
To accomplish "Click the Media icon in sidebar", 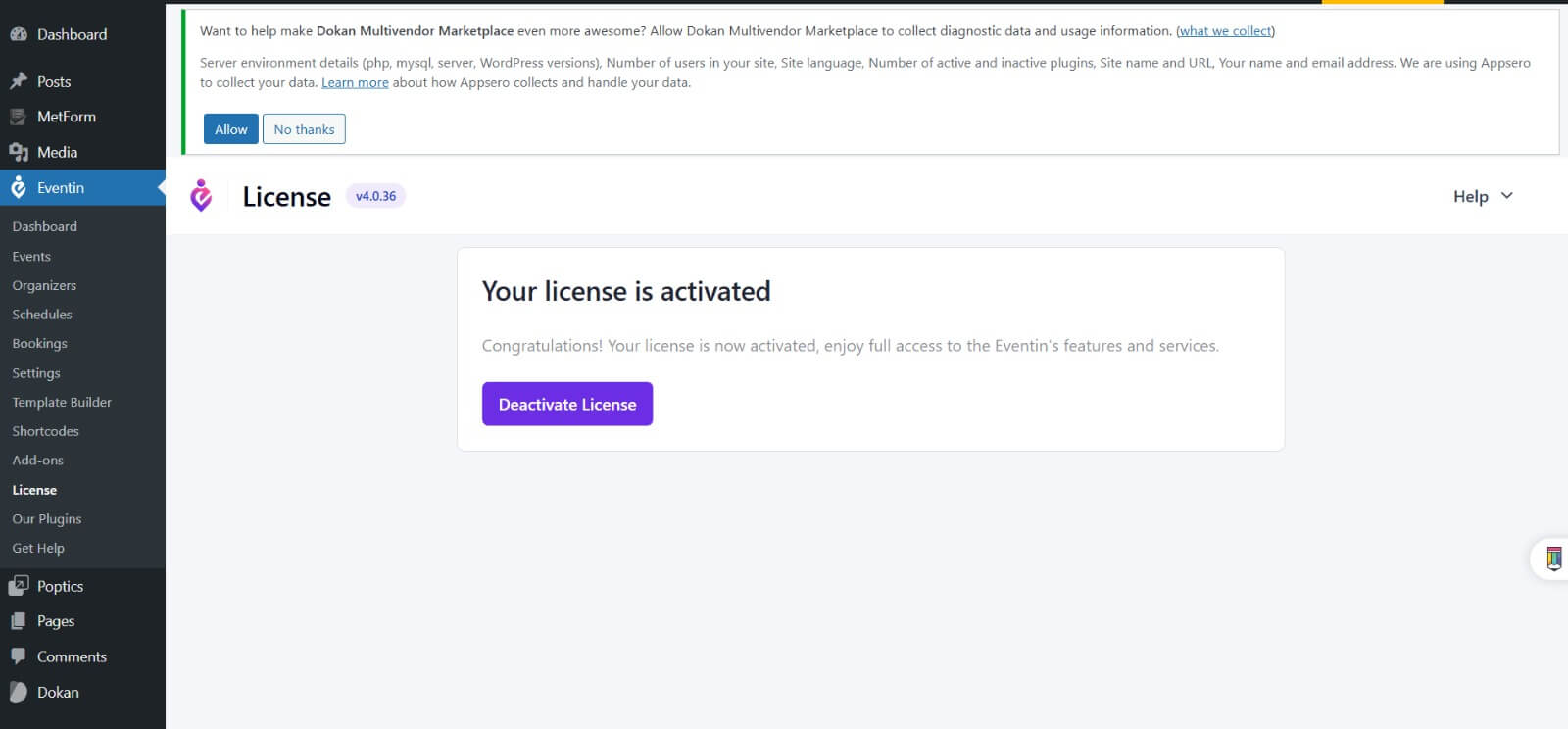I will pyautogui.click(x=19, y=152).
